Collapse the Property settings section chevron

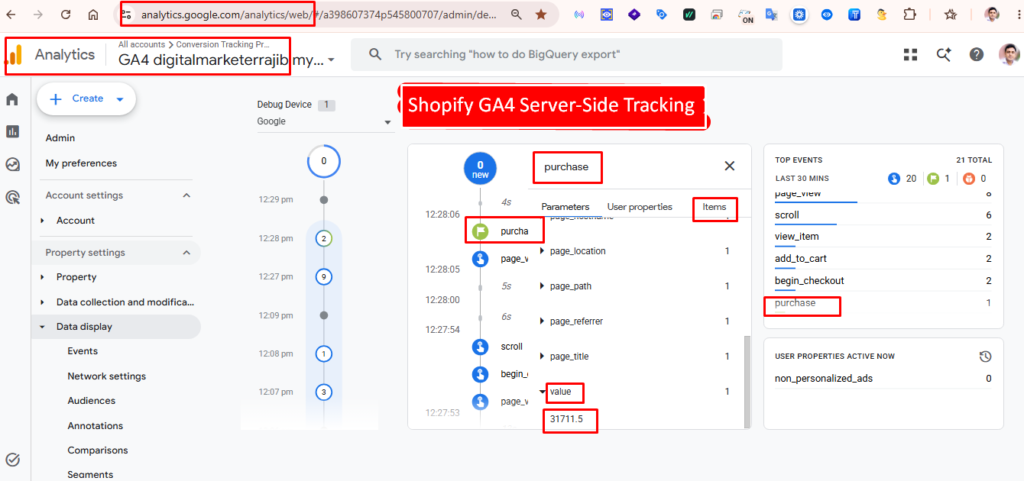coord(186,253)
